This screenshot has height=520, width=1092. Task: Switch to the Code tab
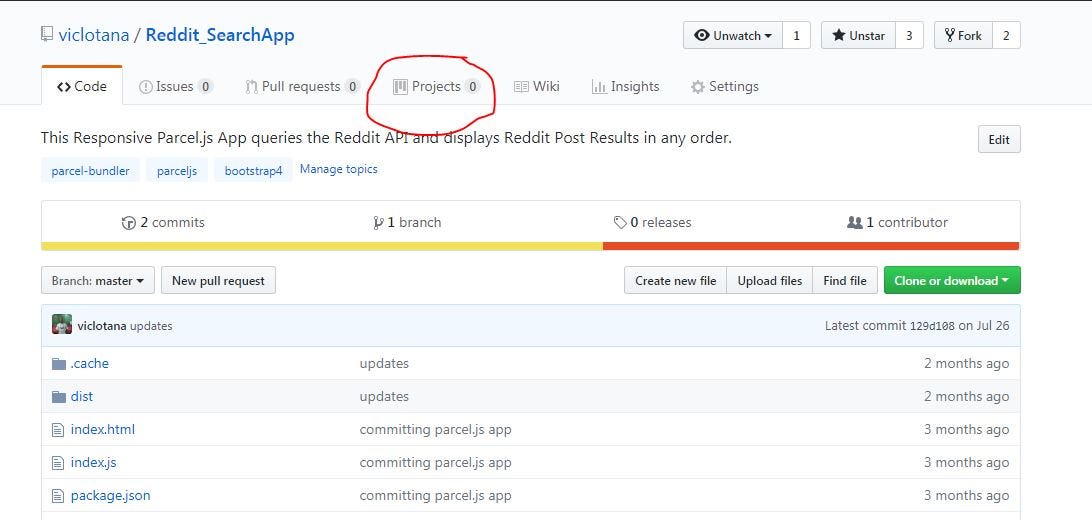click(x=82, y=86)
